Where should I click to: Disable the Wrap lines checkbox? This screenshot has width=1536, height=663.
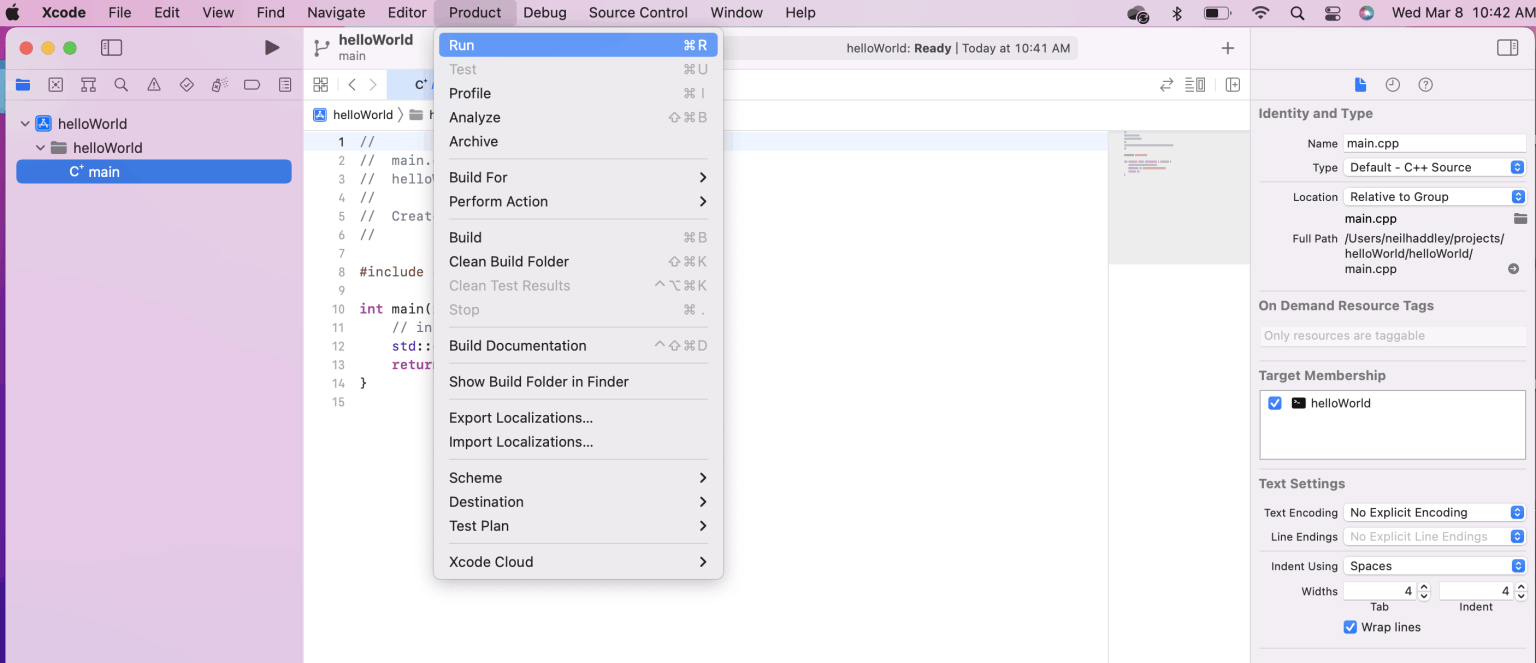click(1351, 627)
